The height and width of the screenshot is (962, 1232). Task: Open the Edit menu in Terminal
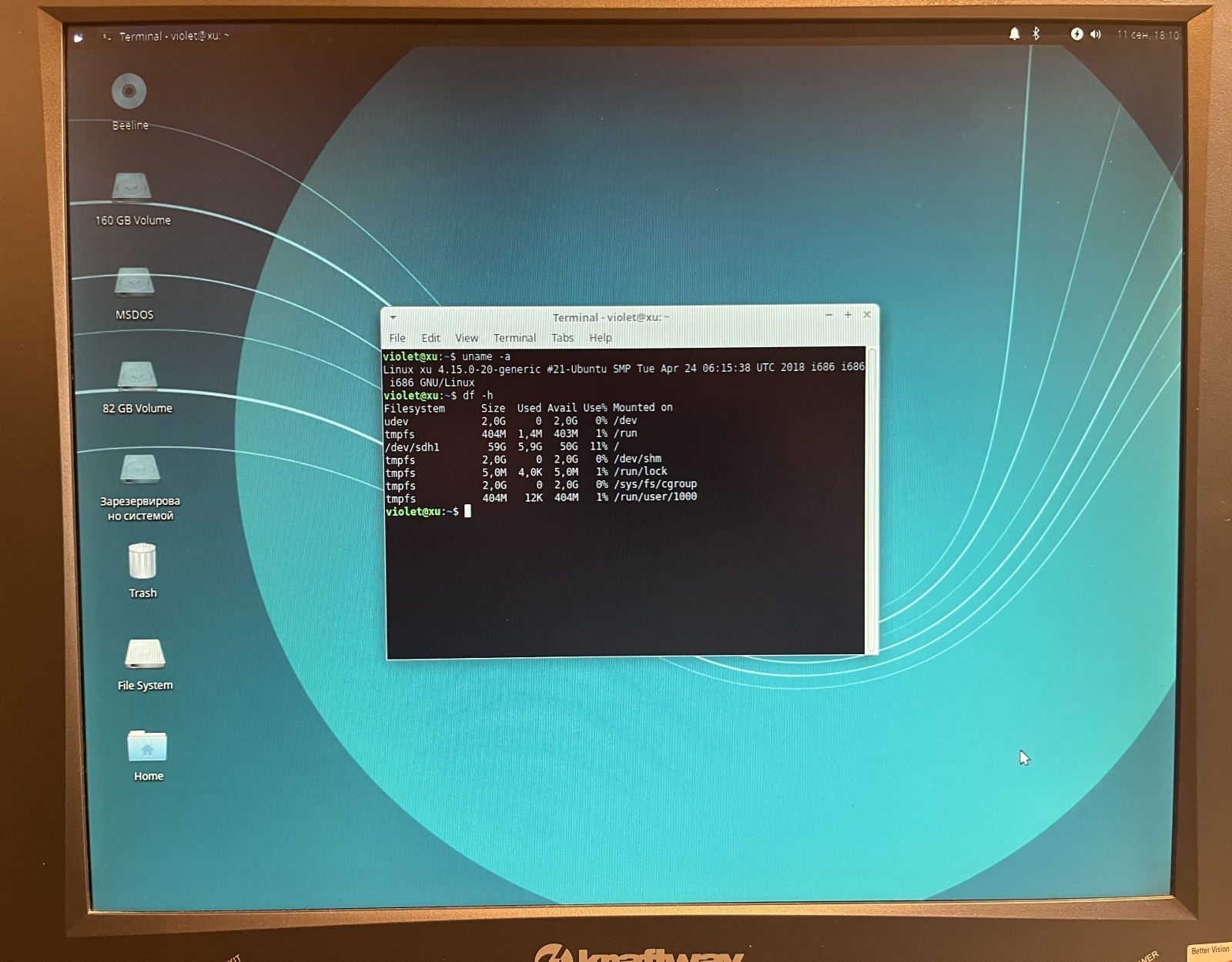[430, 338]
